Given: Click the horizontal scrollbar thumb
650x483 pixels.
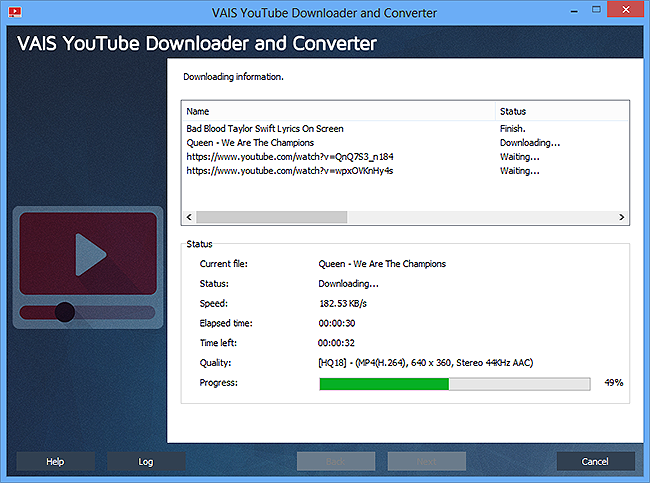Looking at the screenshot, I should (272, 217).
